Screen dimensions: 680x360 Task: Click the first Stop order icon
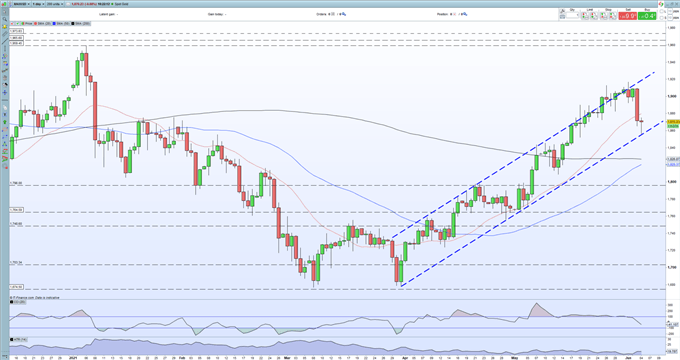[x=604, y=16]
